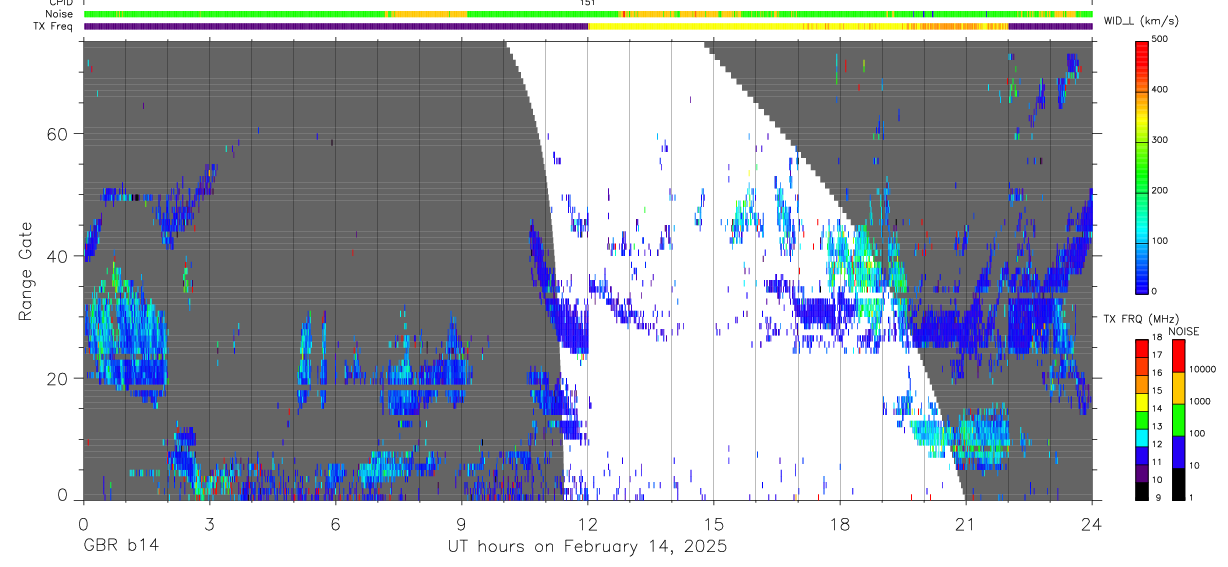
Task: Click the WID spectral width color bar
Action: [x=1141, y=166]
